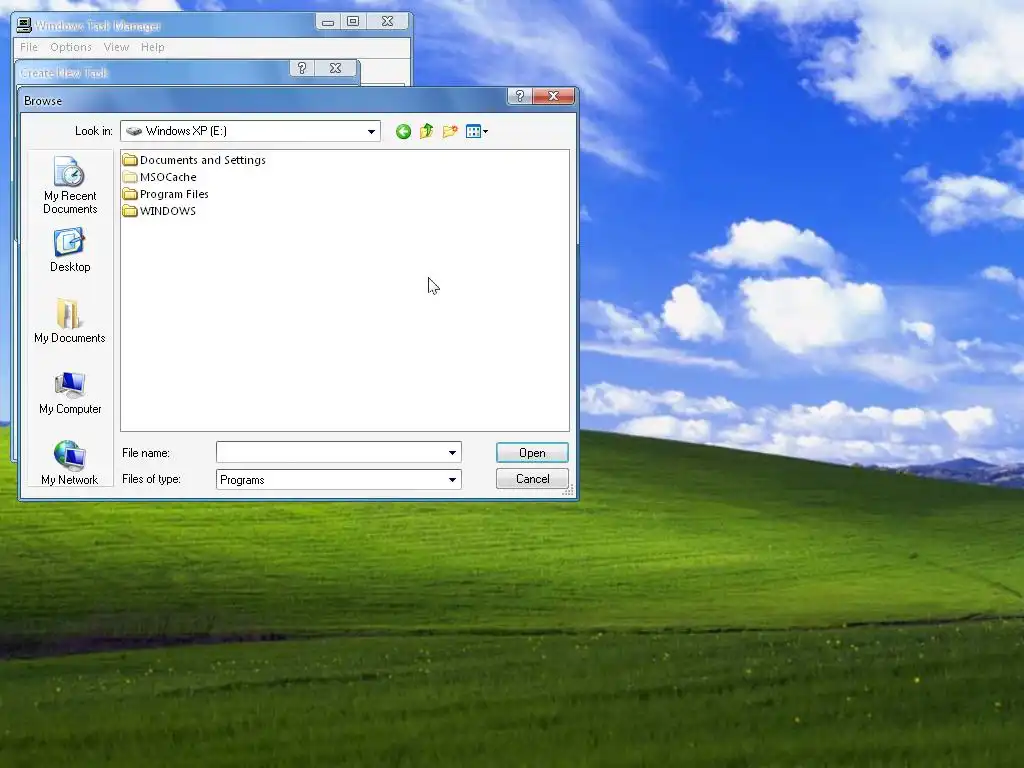1024x768 pixels.
Task: Close the Windows Task Manager window
Action: click(387, 22)
